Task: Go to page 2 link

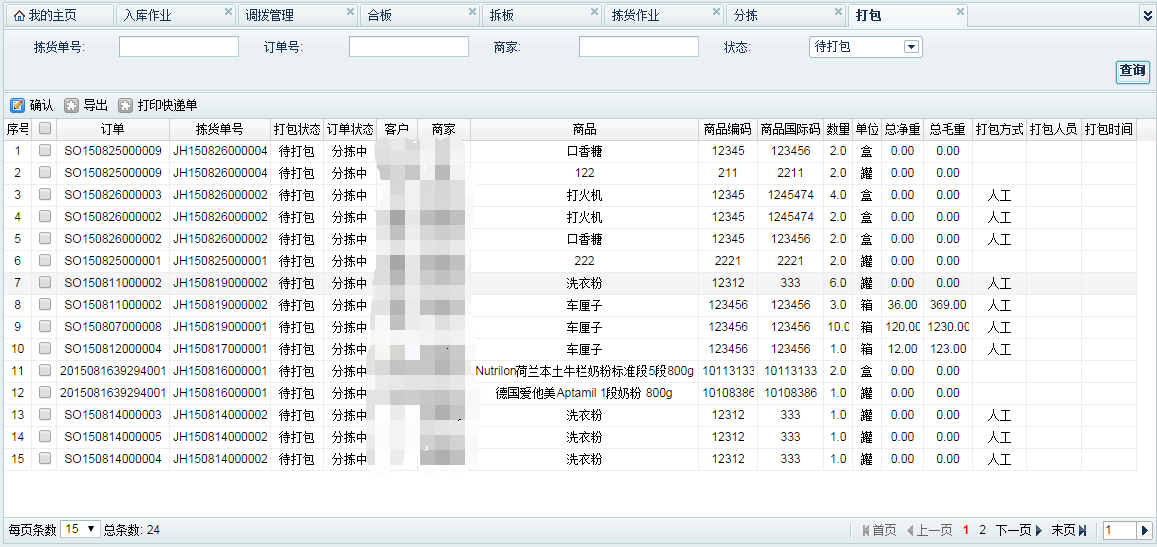Action: (x=982, y=530)
